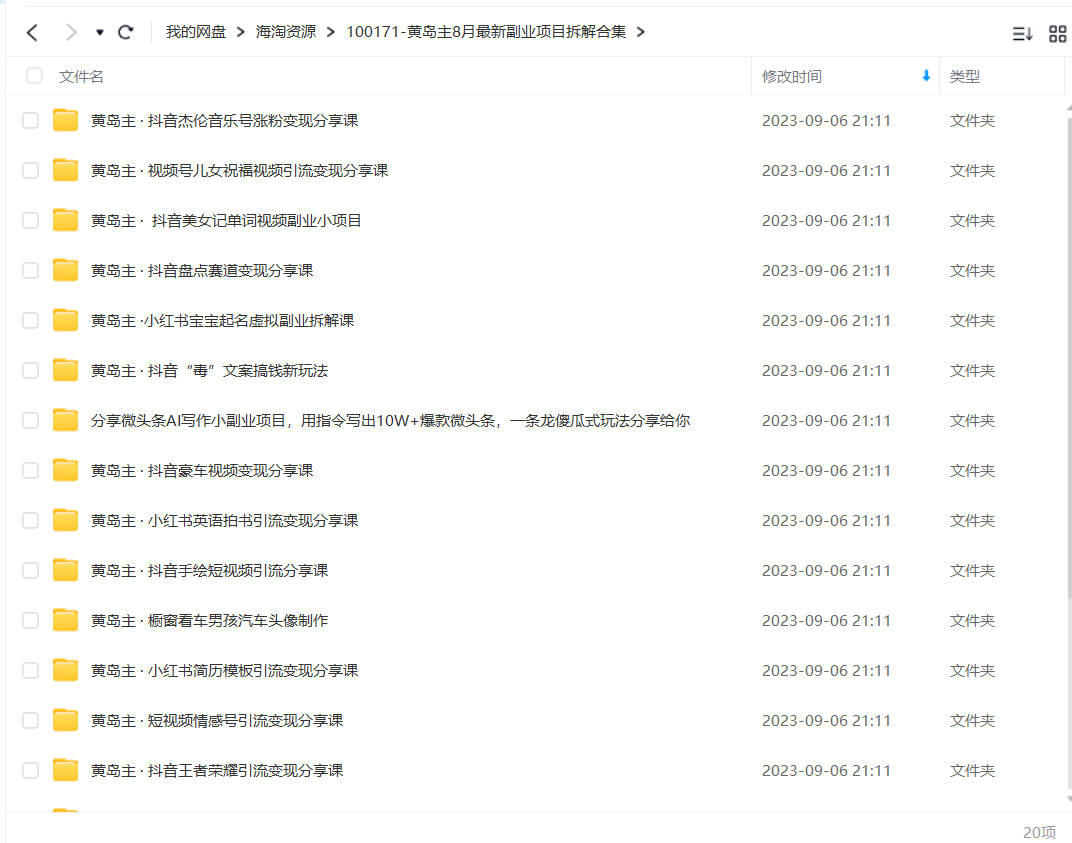Image resolution: width=1072 pixels, height=843 pixels.
Task: Go back with the left arrow
Action: [32, 32]
